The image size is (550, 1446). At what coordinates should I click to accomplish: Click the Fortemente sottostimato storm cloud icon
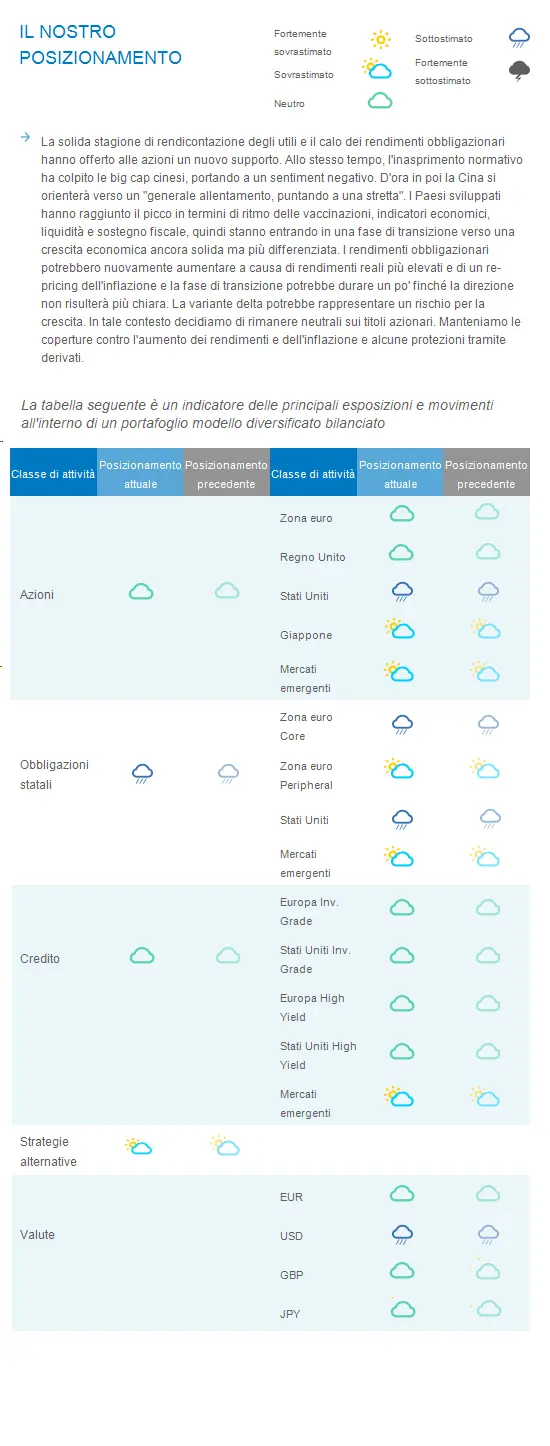(519, 70)
